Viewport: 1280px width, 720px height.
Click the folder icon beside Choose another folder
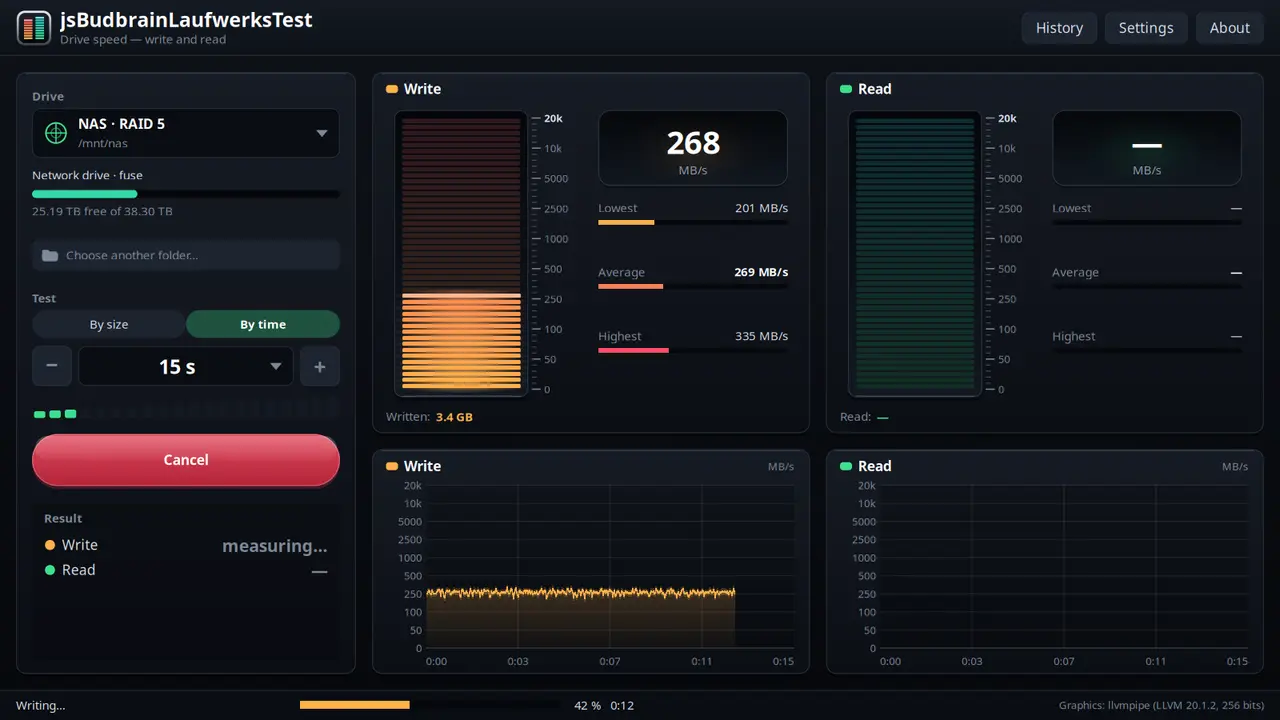(x=50, y=255)
